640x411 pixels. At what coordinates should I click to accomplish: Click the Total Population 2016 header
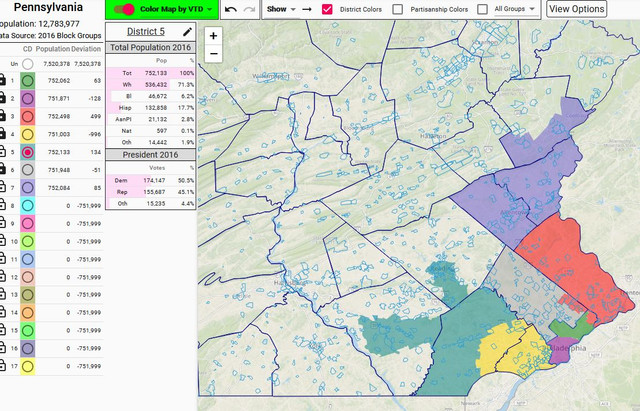pyautogui.click(x=151, y=47)
